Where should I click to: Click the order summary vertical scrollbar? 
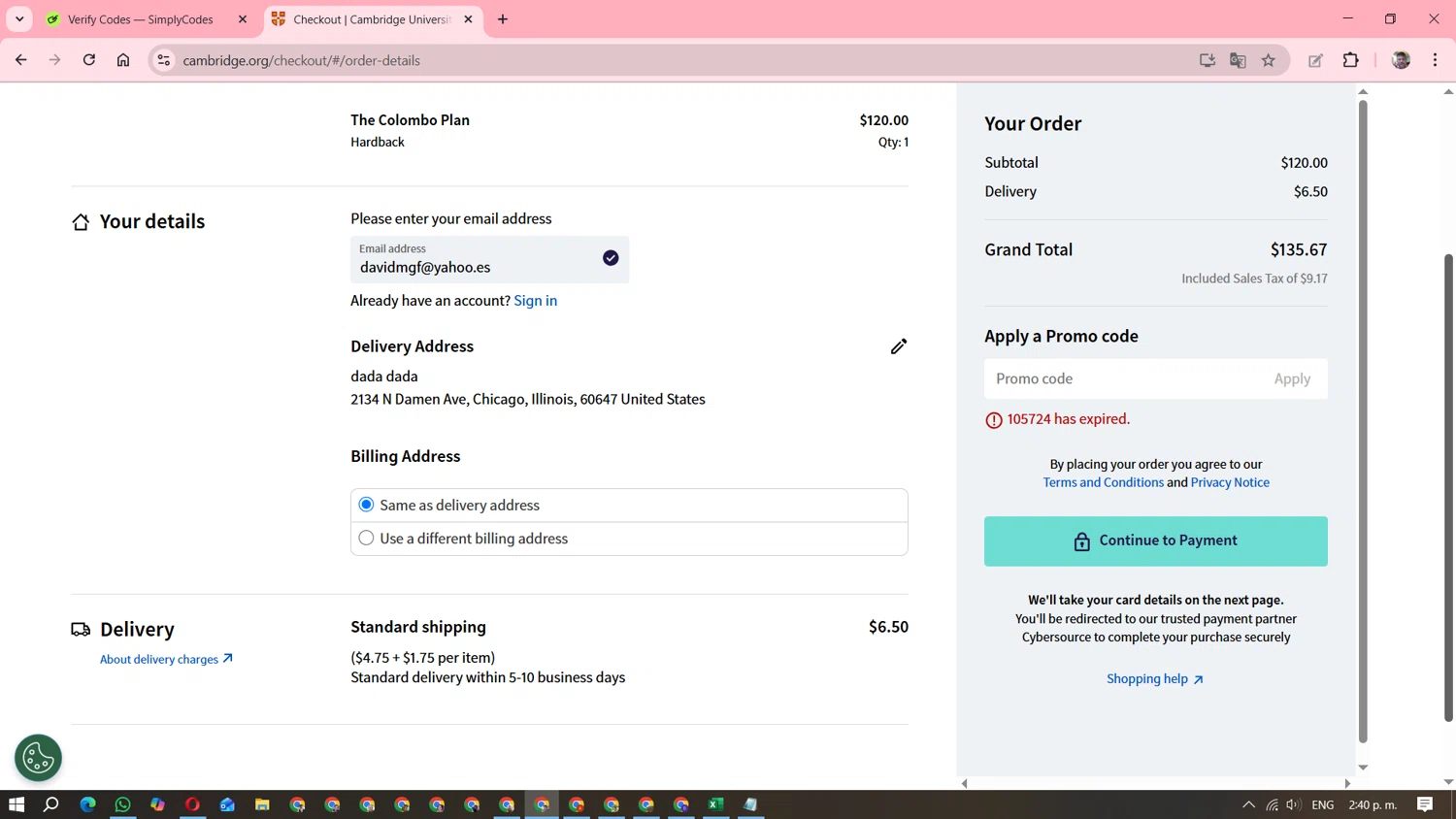coord(1363,421)
